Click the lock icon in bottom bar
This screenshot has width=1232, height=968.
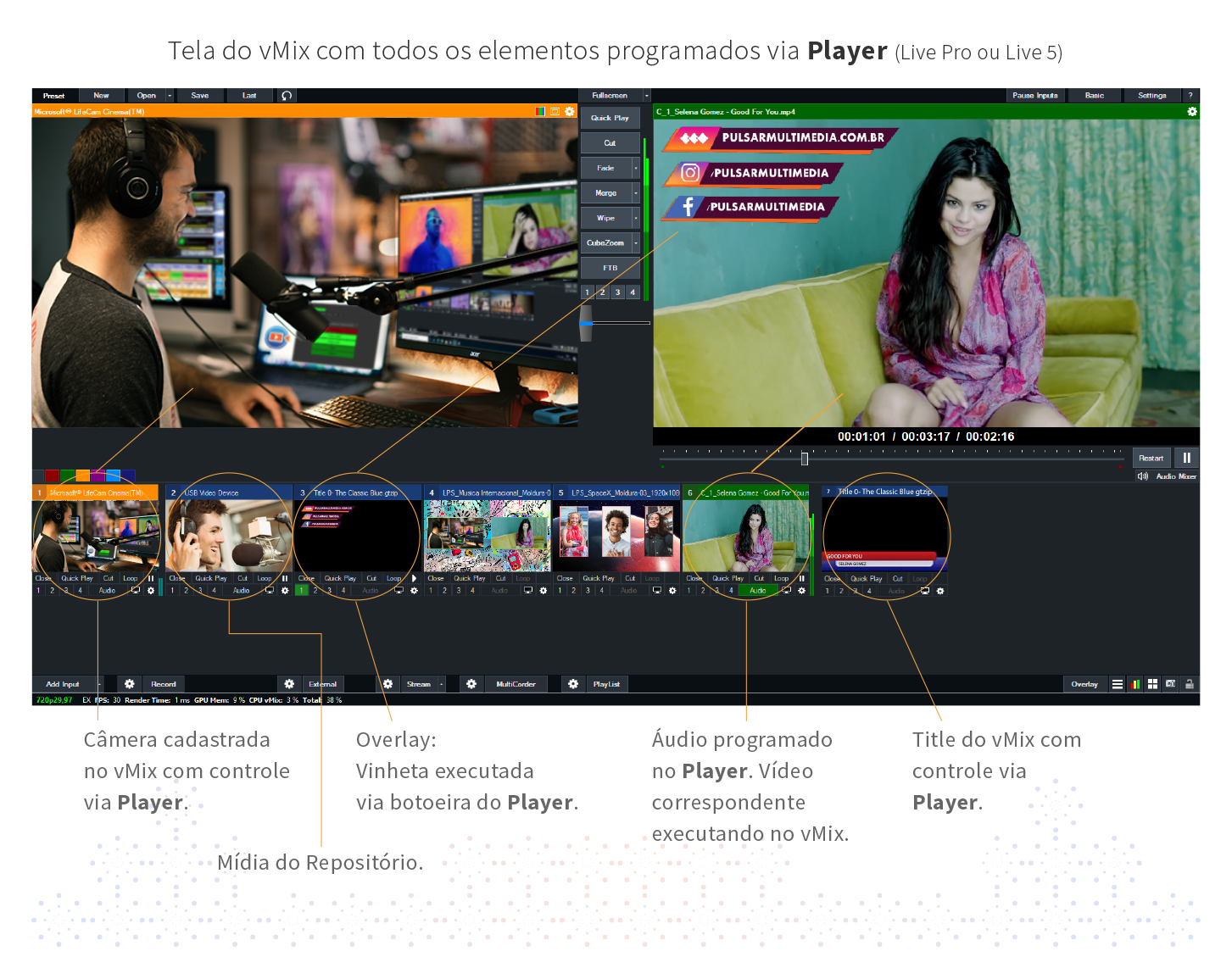coord(1190,684)
